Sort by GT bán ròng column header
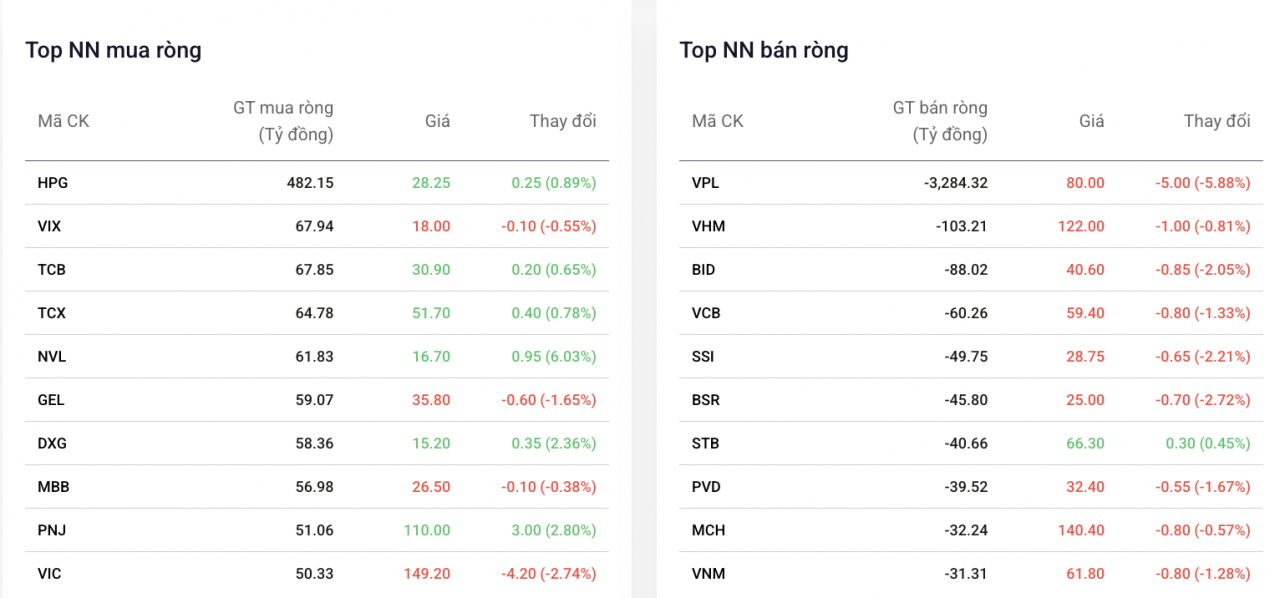Viewport: 1280px width, 598px height. tap(939, 121)
